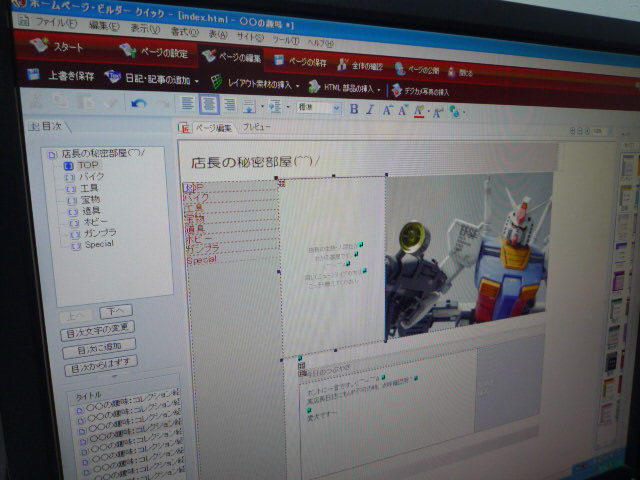
Task: Select 道具 page in tree
Action: pyautogui.click(x=84, y=211)
